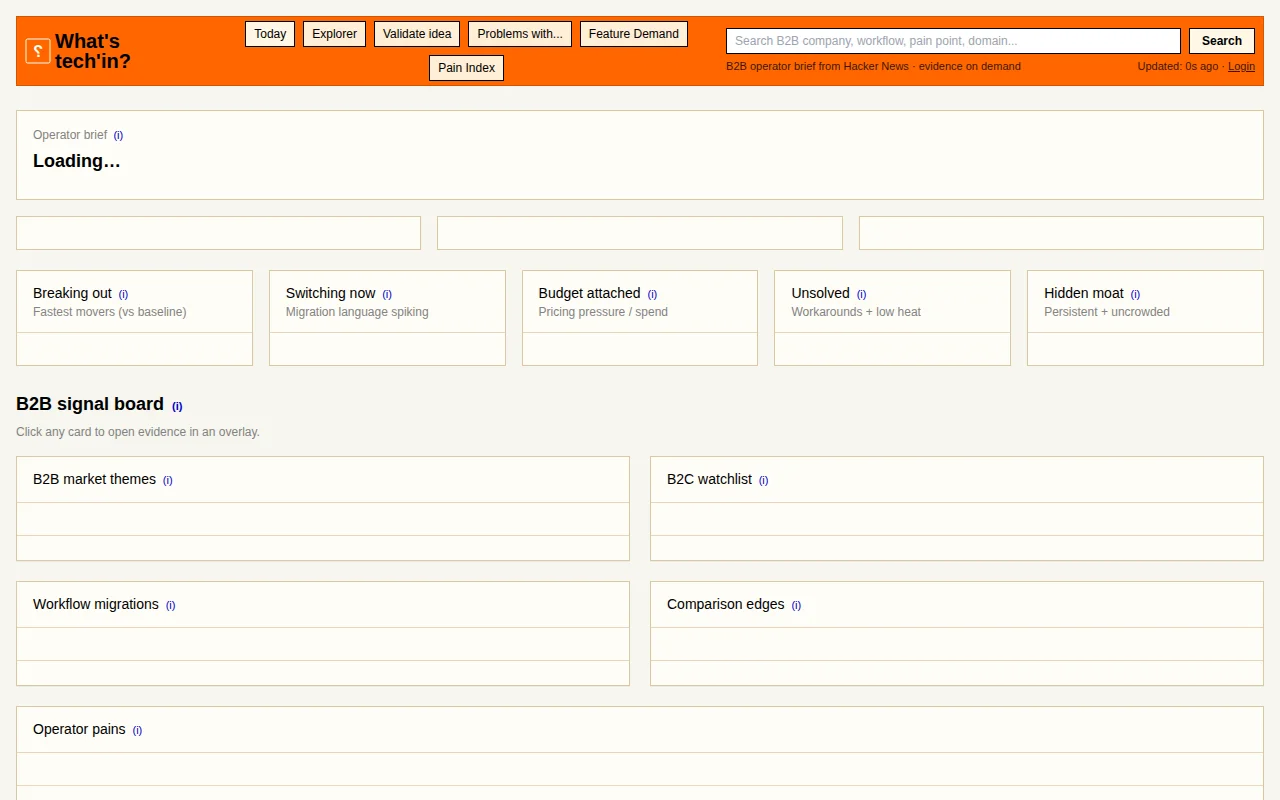Show info tooltip for Unsolved
The image size is (1280, 800).
point(861,294)
